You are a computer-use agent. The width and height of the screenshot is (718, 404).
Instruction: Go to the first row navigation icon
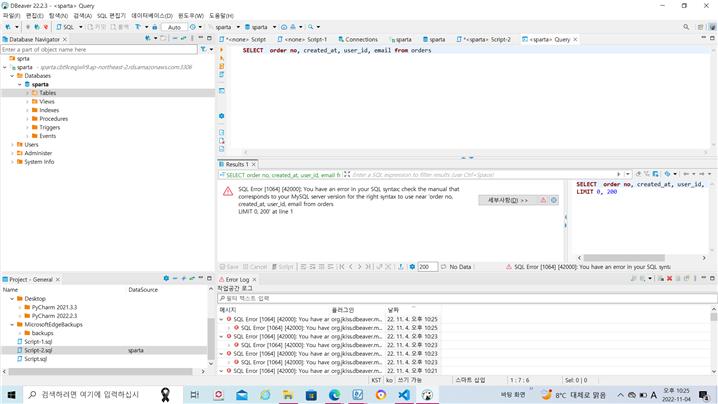point(342,267)
